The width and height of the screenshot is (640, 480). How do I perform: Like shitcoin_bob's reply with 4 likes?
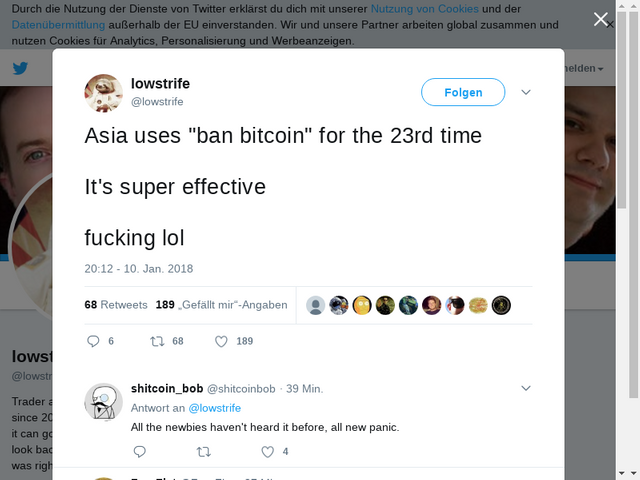[x=267, y=451]
